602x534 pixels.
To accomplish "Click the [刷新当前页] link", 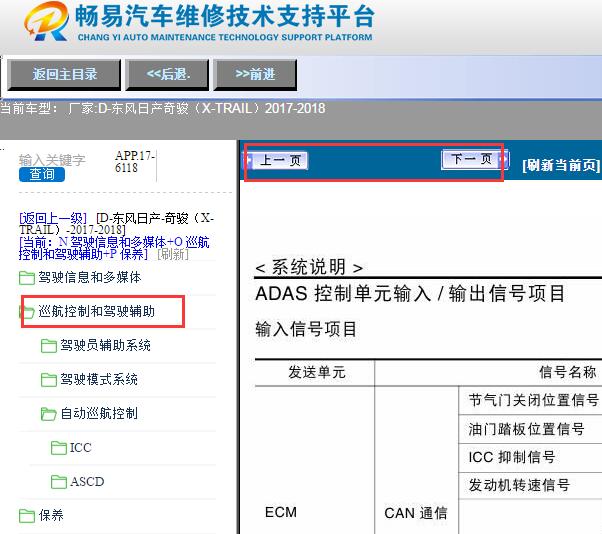I will [561, 165].
